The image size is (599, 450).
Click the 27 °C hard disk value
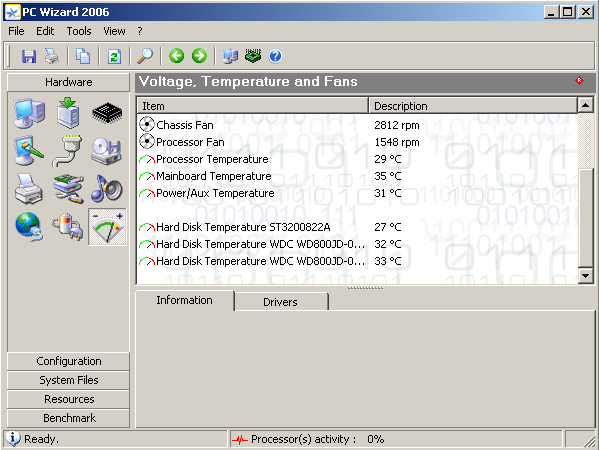(388, 227)
